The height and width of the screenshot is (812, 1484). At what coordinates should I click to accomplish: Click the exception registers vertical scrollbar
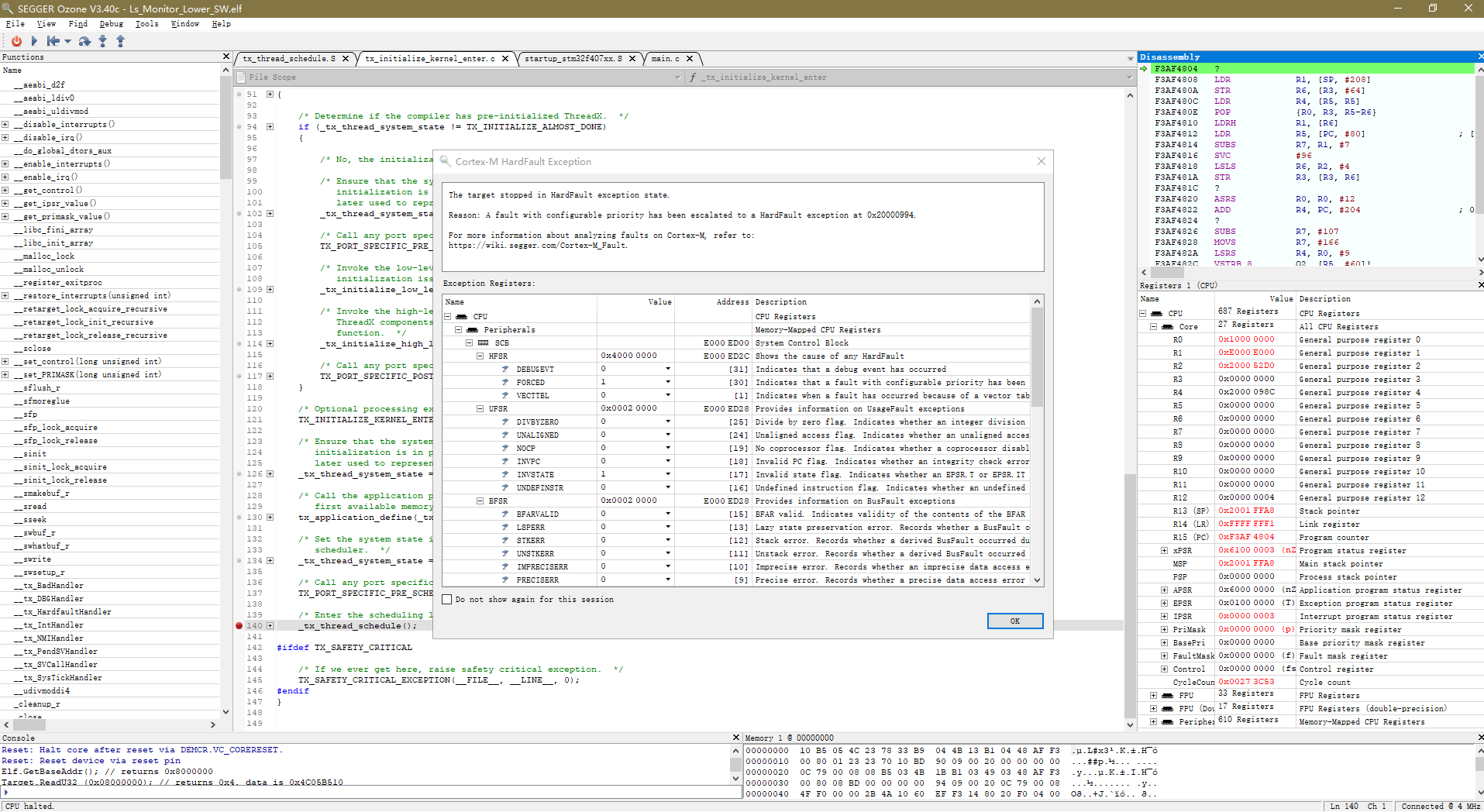point(1037,356)
